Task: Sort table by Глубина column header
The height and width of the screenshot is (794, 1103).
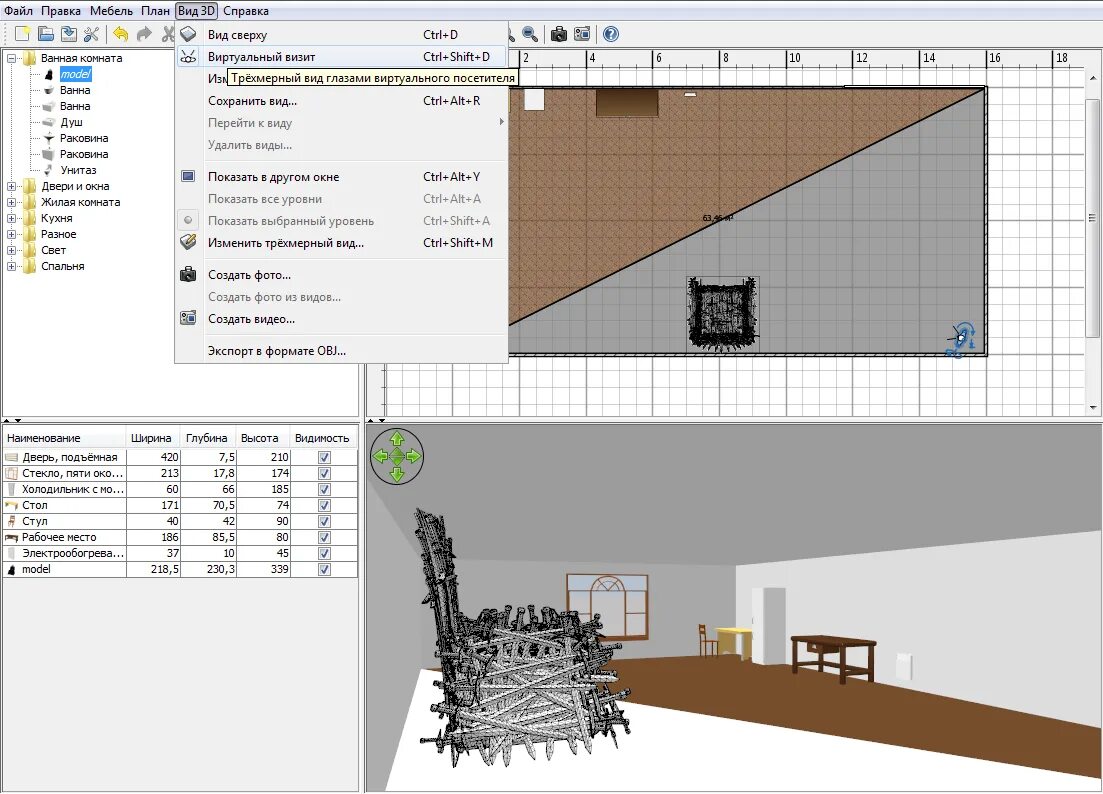Action: click(x=208, y=438)
